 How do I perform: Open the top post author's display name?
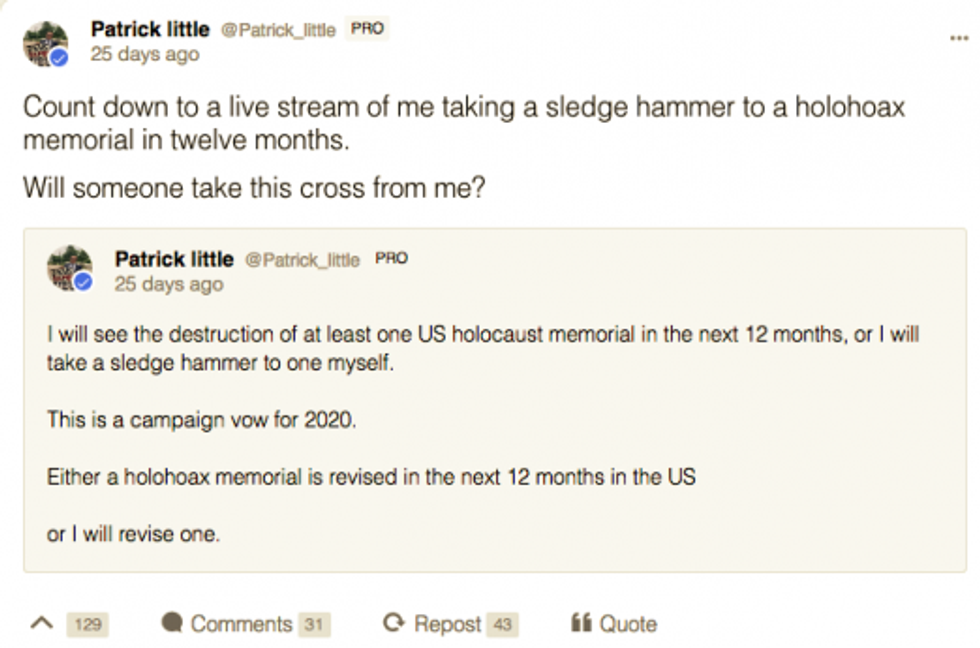pos(150,29)
